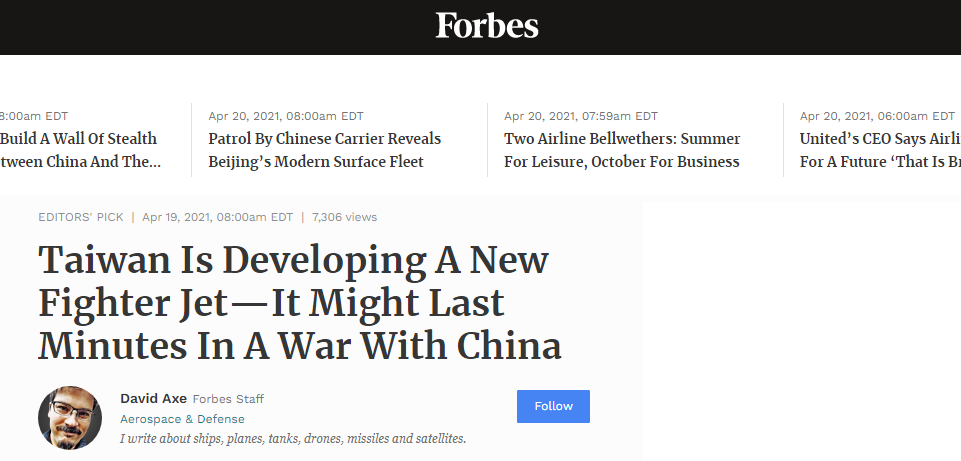This screenshot has width=961, height=461.
Task: Open the United's CEO story headline
Action: click(x=879, y=150)
